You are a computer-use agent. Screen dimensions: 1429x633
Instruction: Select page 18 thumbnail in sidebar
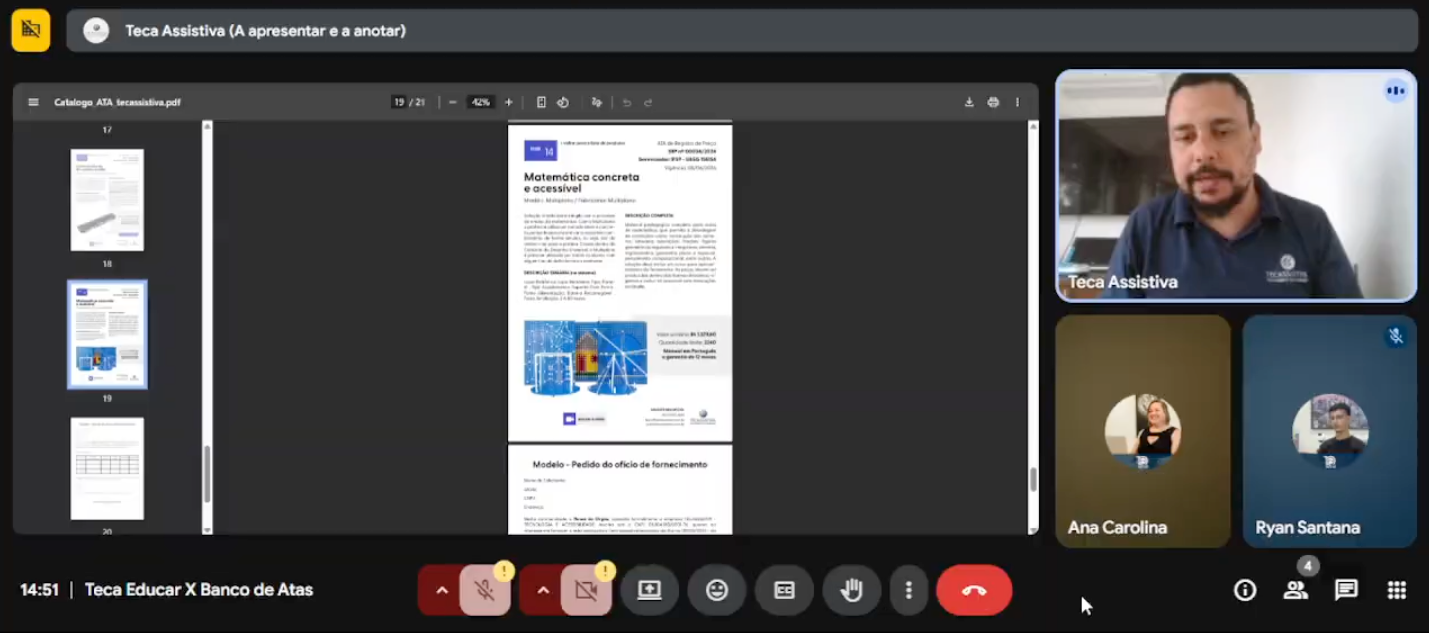107,200
